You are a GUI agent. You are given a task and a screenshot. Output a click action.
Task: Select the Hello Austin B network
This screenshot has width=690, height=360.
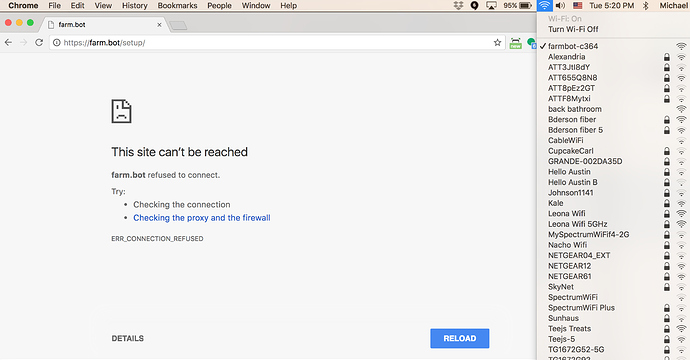coord(613,182)
